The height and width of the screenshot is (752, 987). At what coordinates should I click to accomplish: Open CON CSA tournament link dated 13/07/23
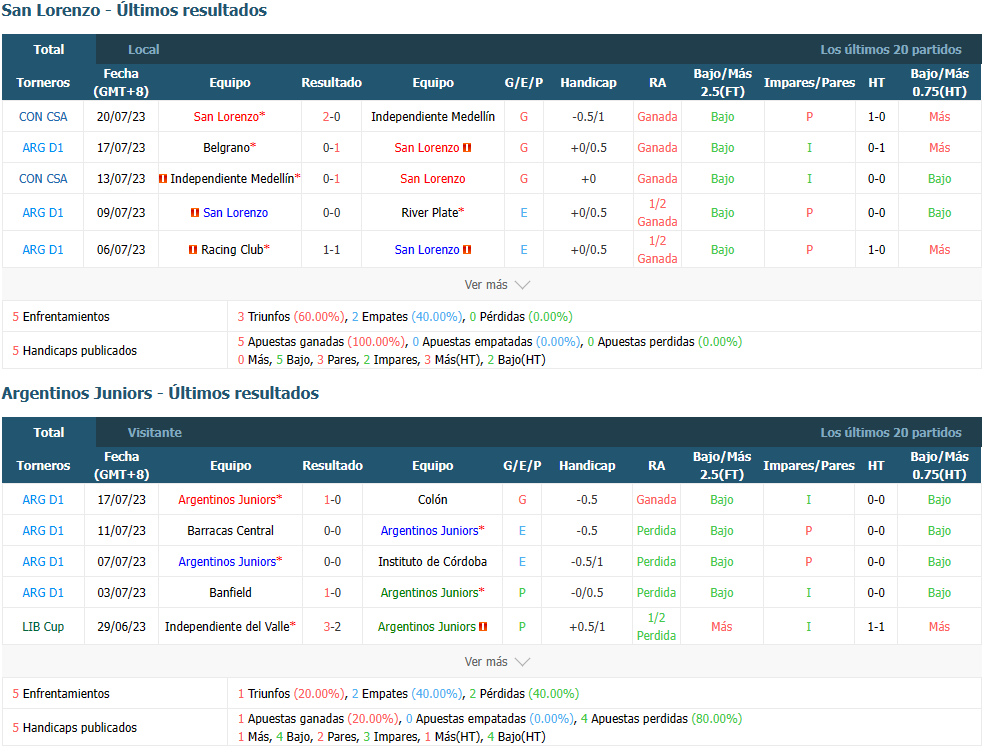pos(43,178)
